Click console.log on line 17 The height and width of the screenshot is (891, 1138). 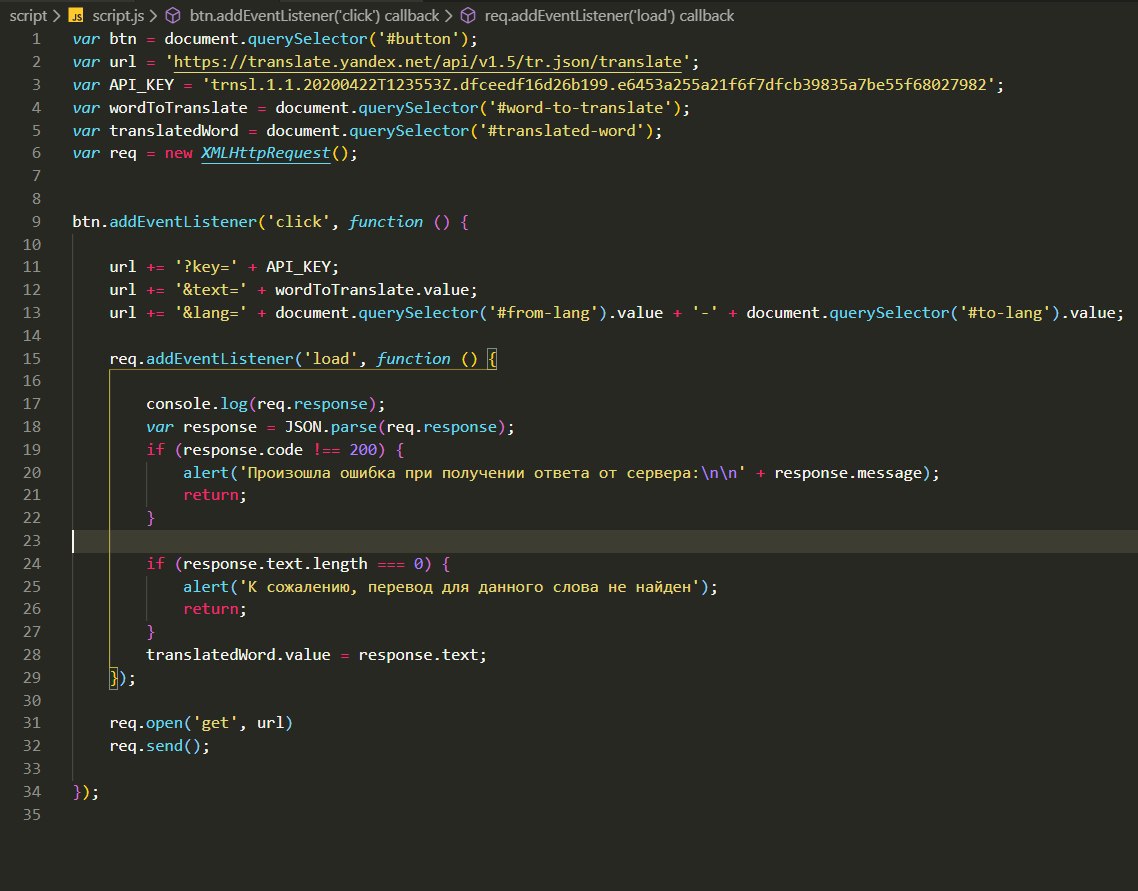(x=197, y=404)
